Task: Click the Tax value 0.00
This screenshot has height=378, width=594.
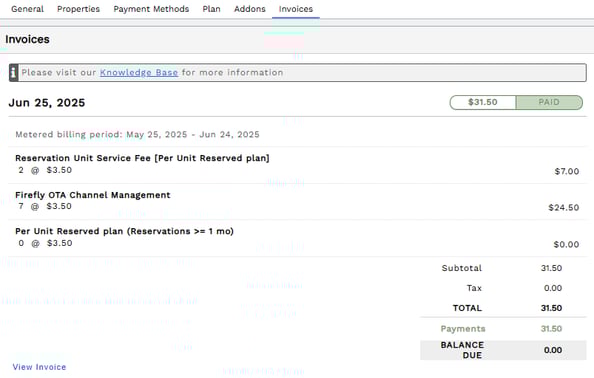Action: (553, 288)
